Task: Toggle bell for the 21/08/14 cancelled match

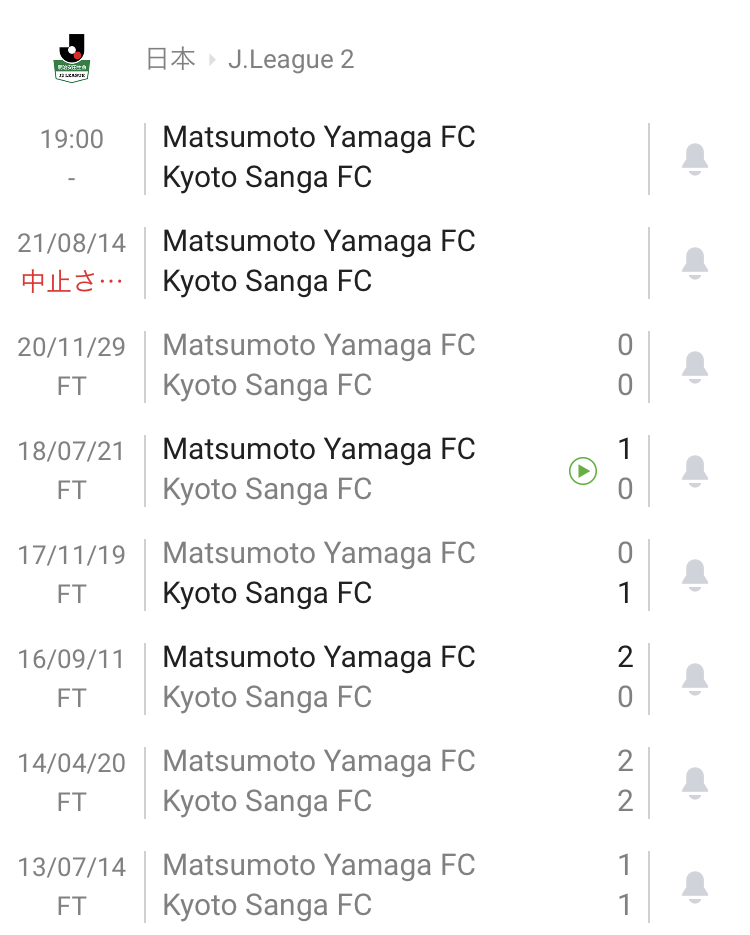Action: click(695, 263)
